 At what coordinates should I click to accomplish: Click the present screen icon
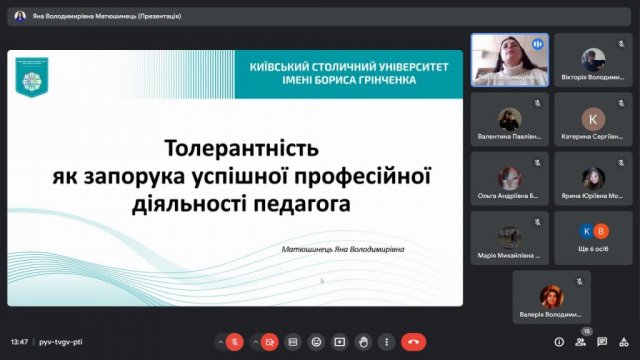pyautogui.click(x=340, y=342)
